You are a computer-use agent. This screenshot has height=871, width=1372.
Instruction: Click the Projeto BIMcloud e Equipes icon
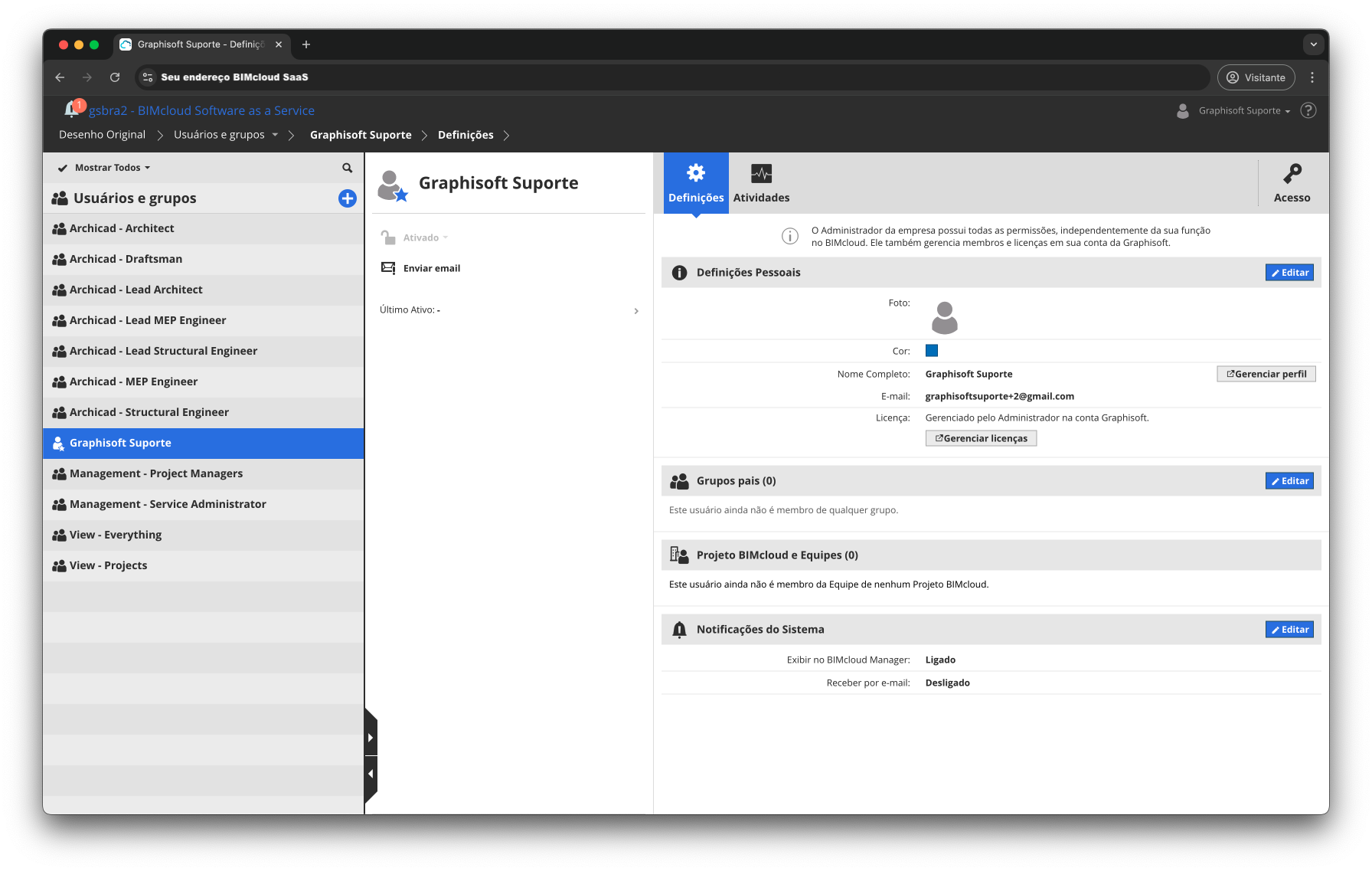coord(679,555)
